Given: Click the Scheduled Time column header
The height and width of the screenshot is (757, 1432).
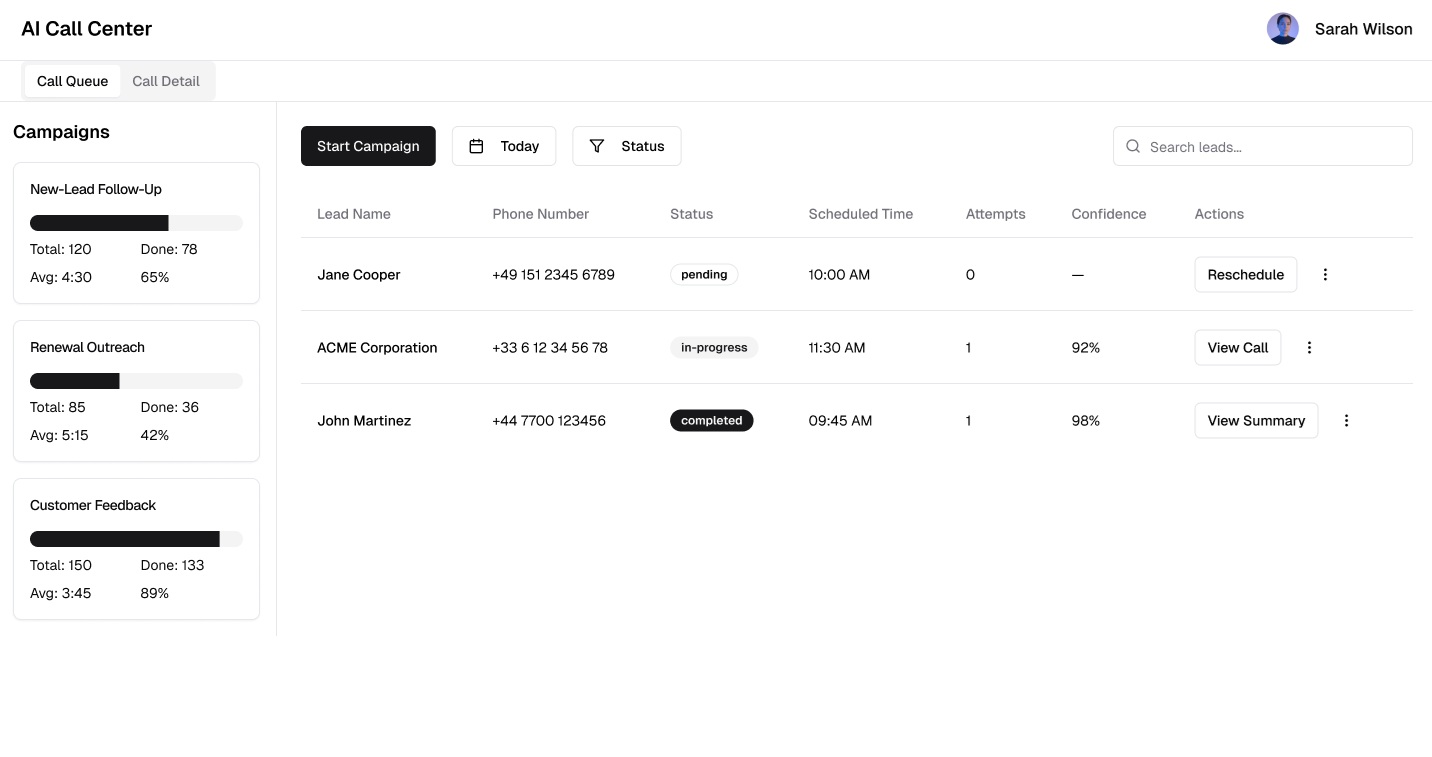Looking at the screenshot, I should coord(861,214).
